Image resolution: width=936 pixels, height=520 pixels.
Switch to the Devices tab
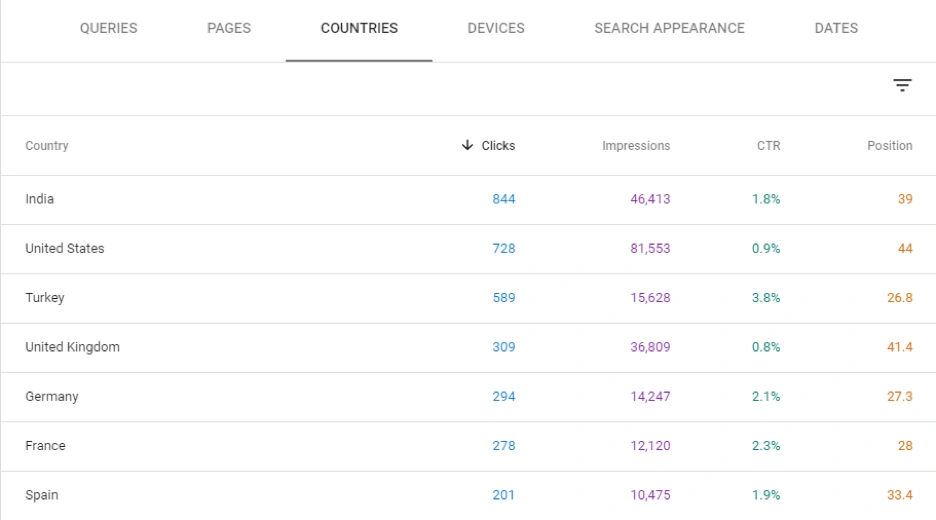(x=496, y=28)
